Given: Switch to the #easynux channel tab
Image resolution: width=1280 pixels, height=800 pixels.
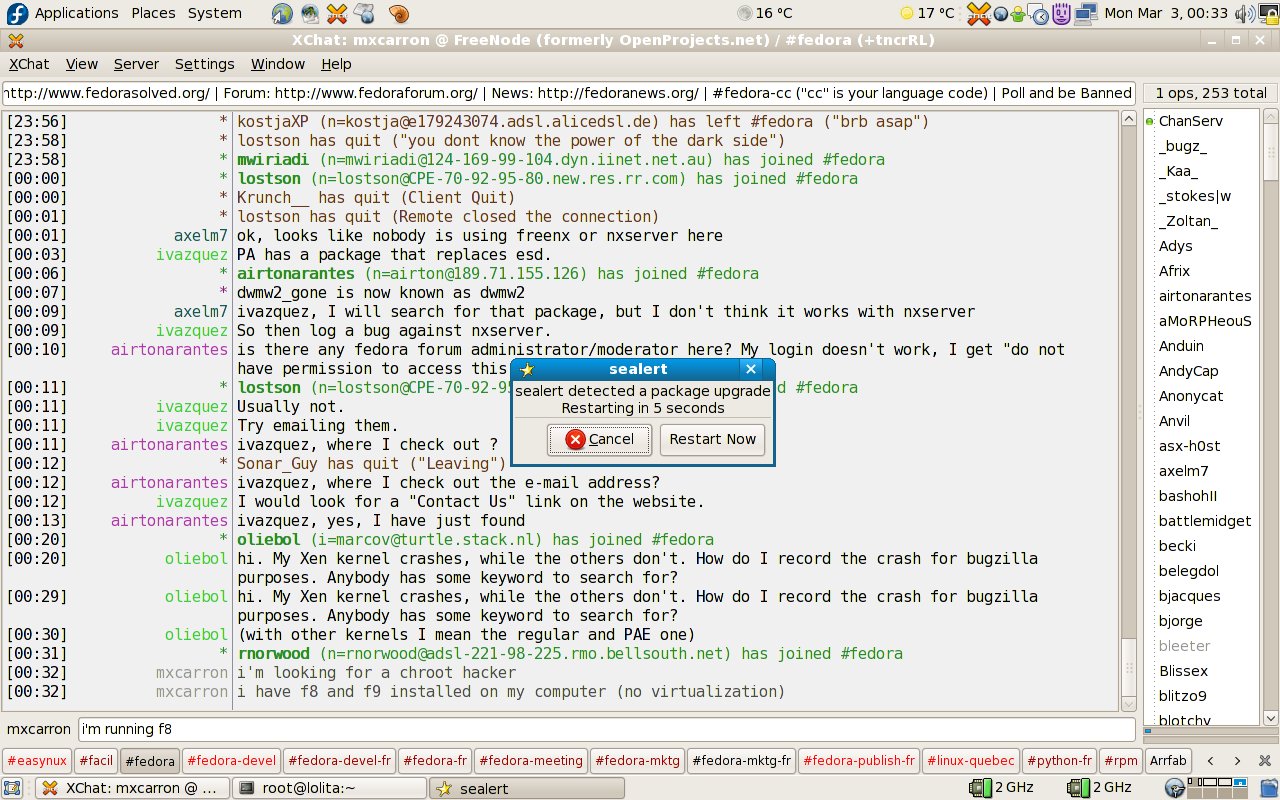Looking at the screenshot, I should (x=36, y=761).
